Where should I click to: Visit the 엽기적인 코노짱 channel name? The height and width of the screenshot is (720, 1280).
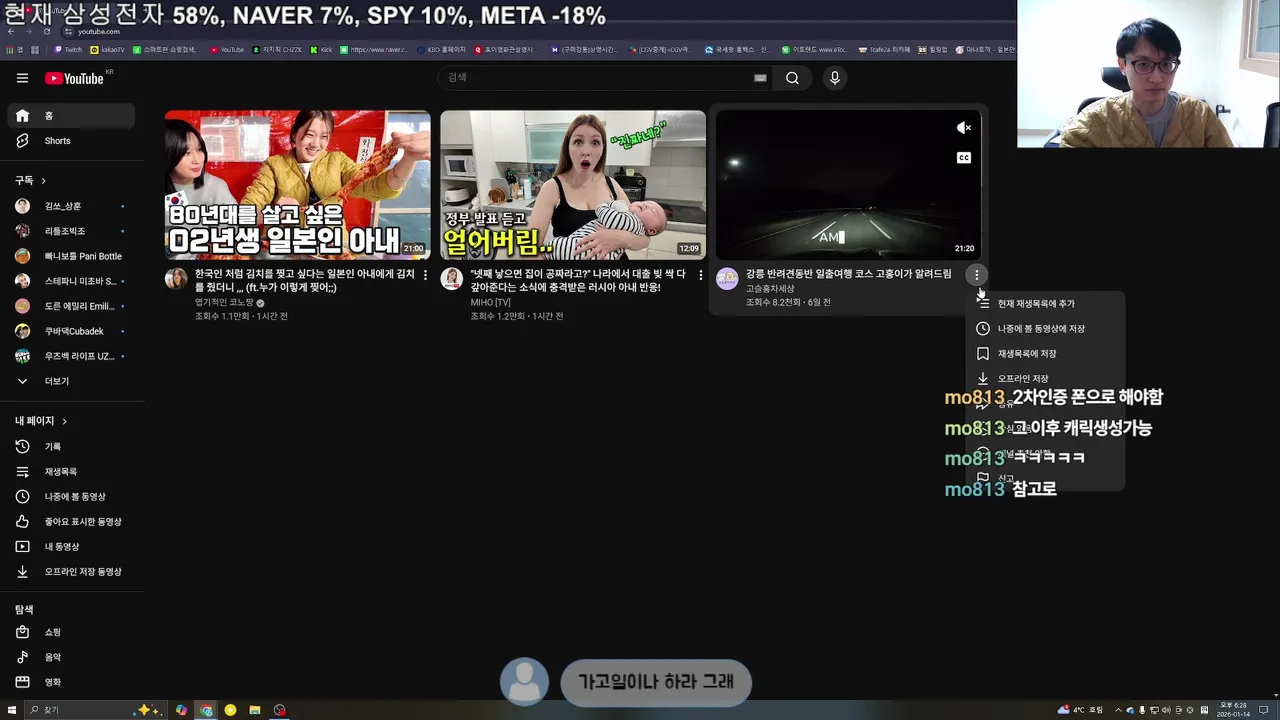point(224,302)
